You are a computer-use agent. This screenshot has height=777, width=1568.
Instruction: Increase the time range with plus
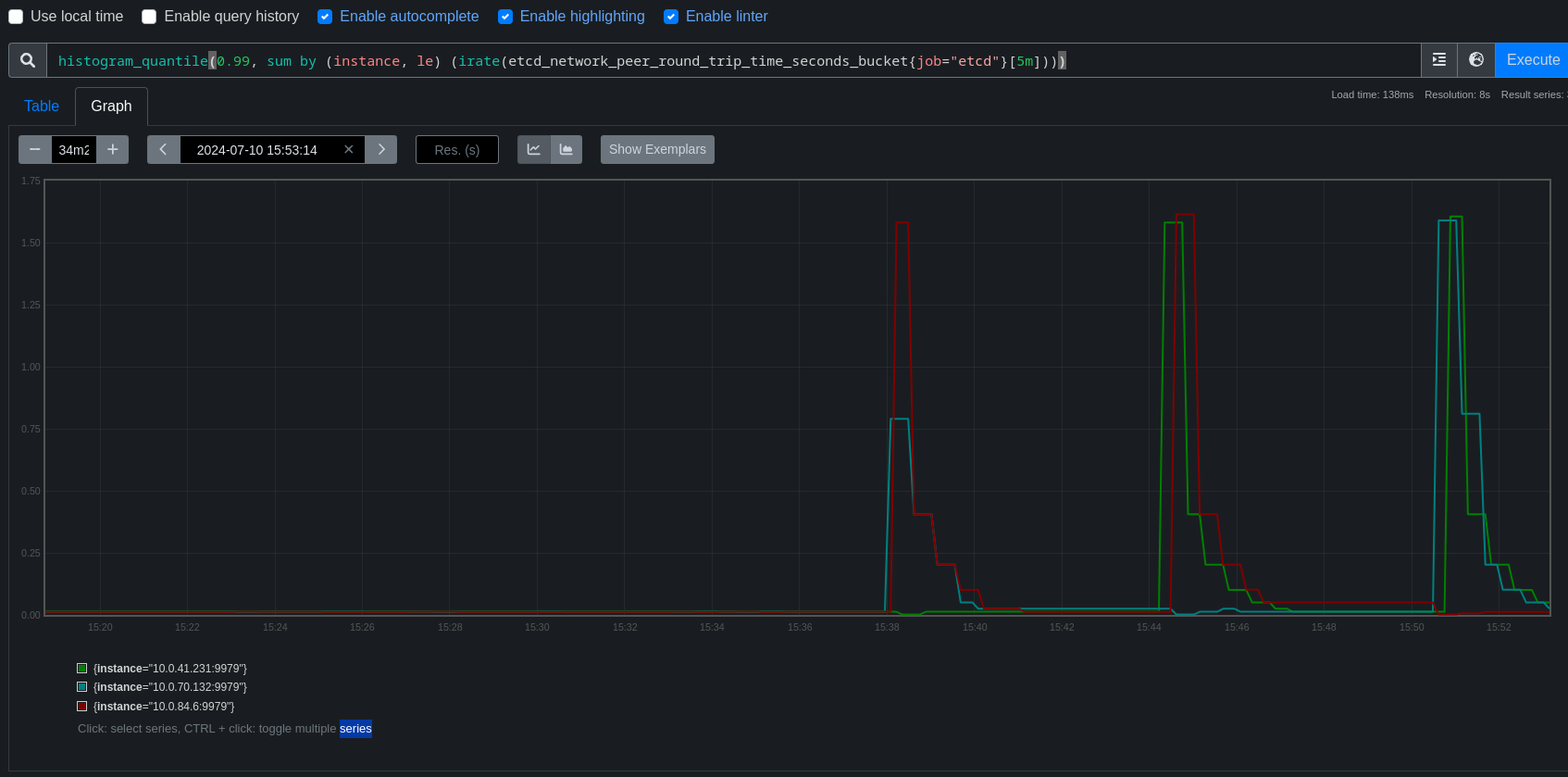click(113, 150)
